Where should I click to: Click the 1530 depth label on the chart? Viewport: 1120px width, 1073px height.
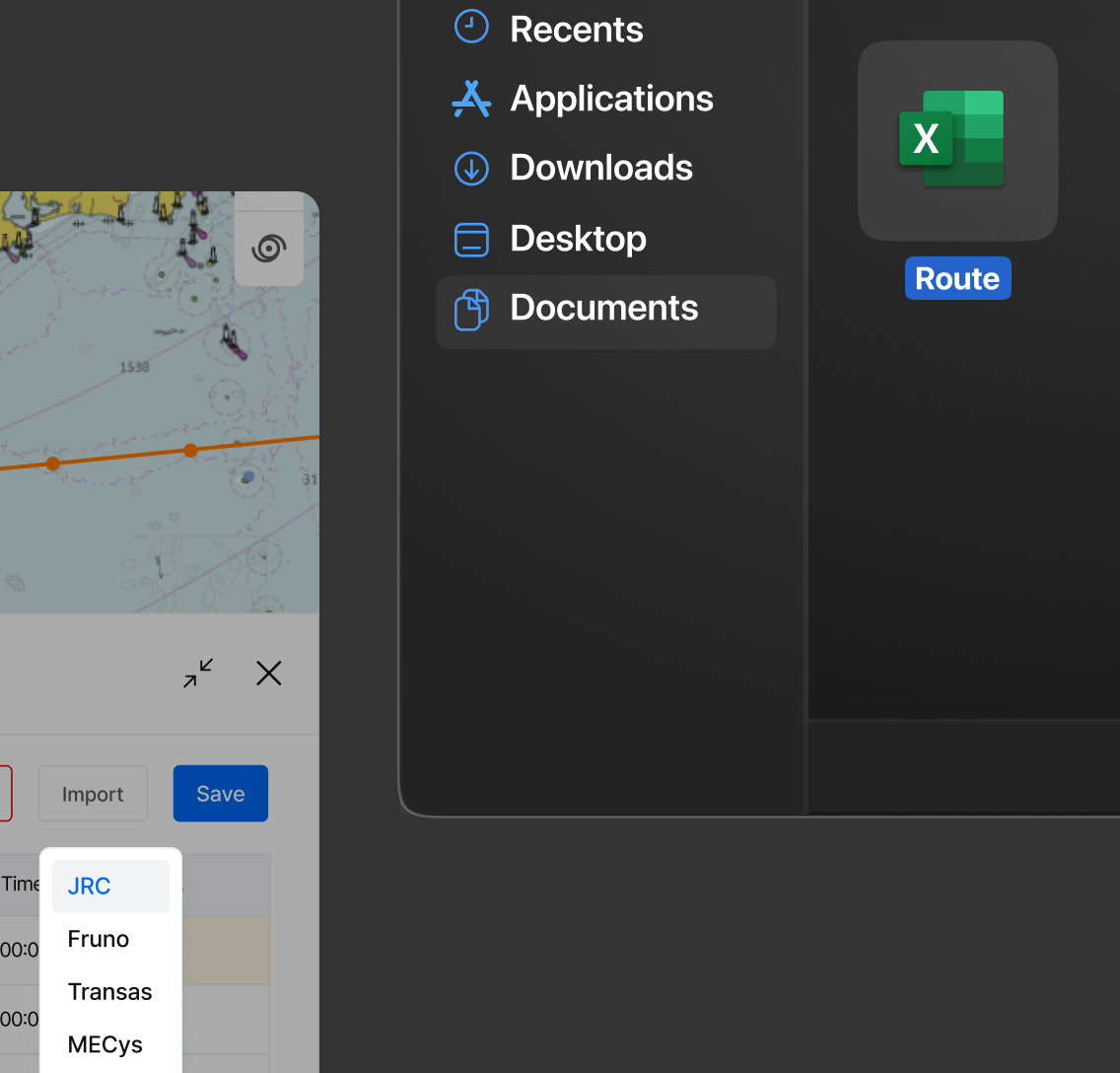(134, 367)
